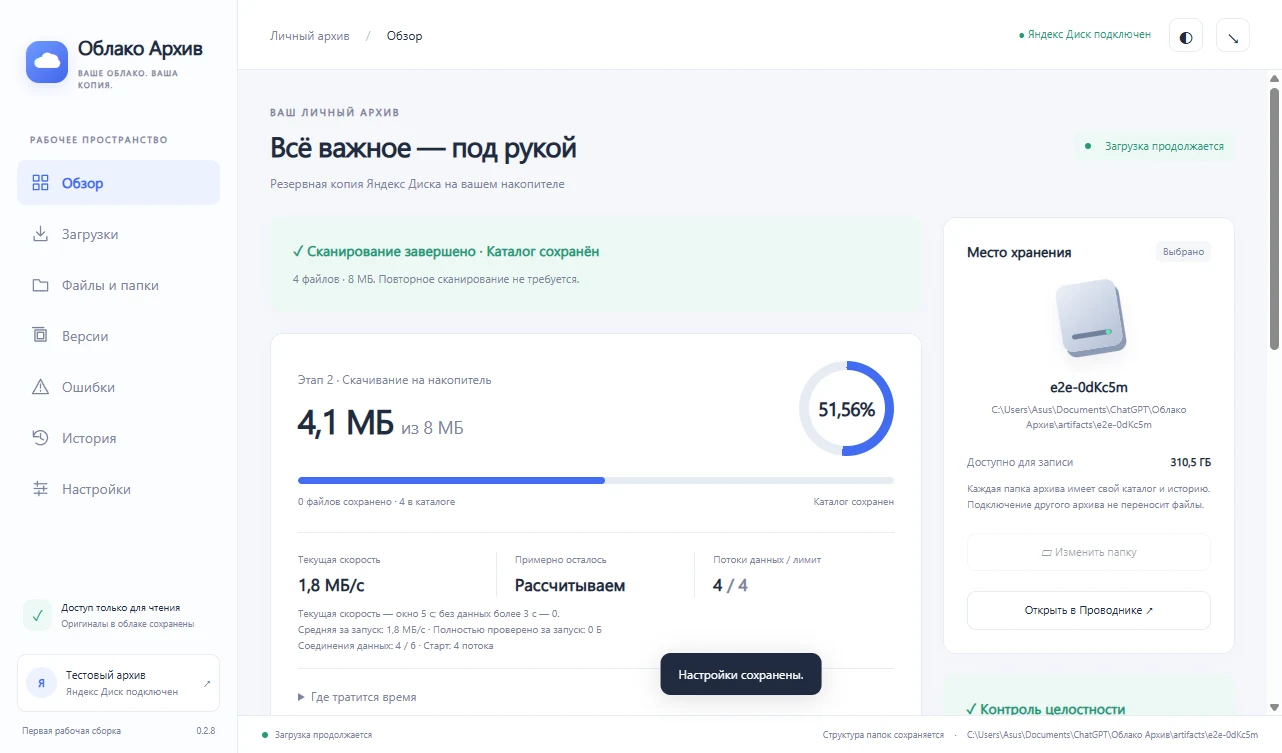Open Настройки from the sidebar
Viewport: 1282px width, 753px height.
pos(119,489)
